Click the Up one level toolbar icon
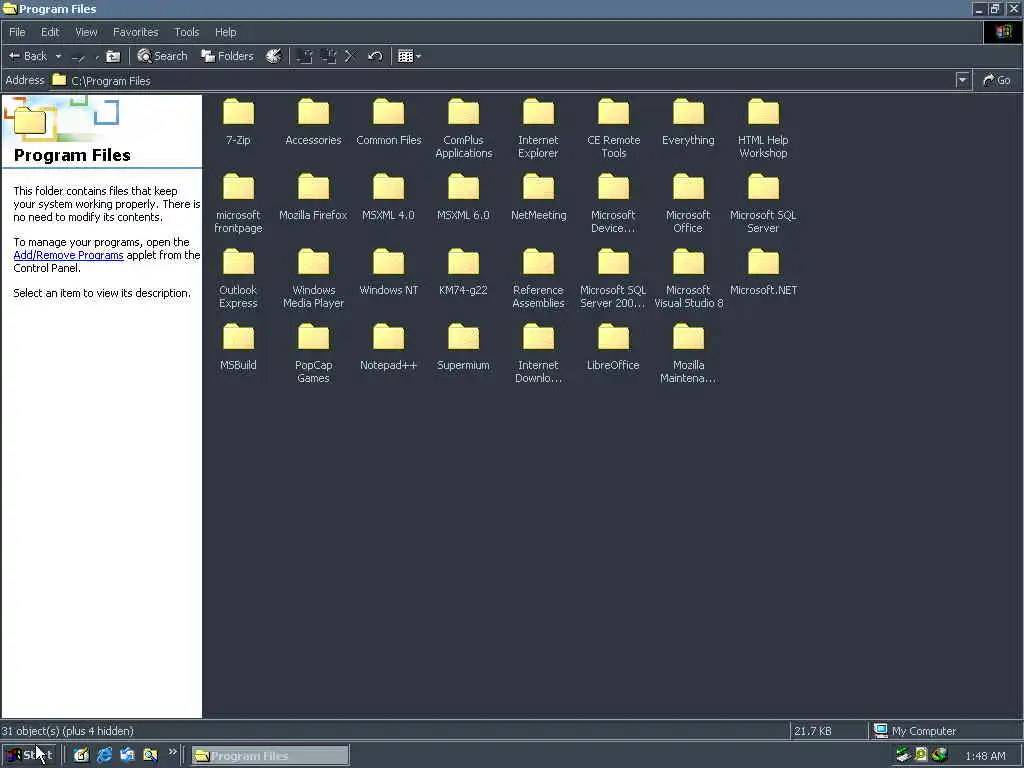Viewport: 1024px width, 768px height. [x=113, y=56]
